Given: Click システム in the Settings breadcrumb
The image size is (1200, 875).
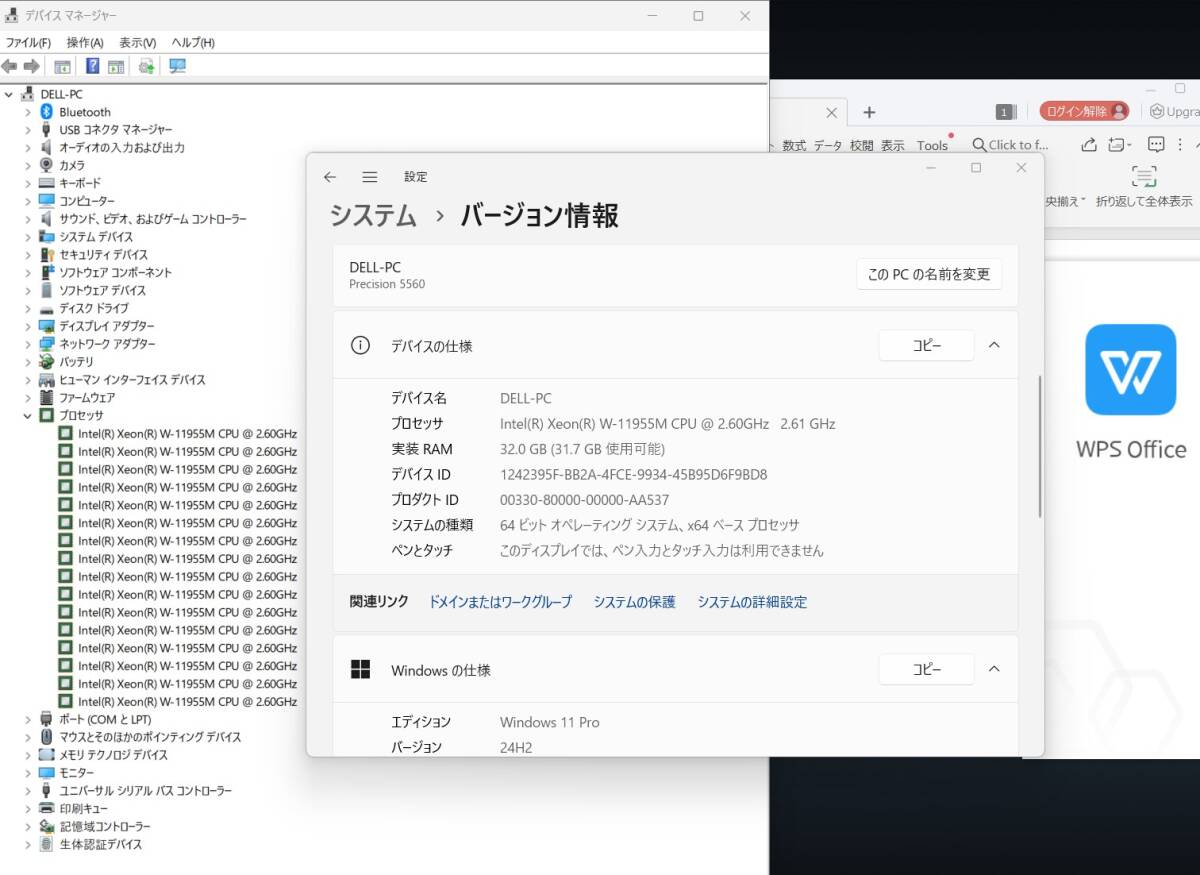Looking at the screenshot, I should pos(373,215).
